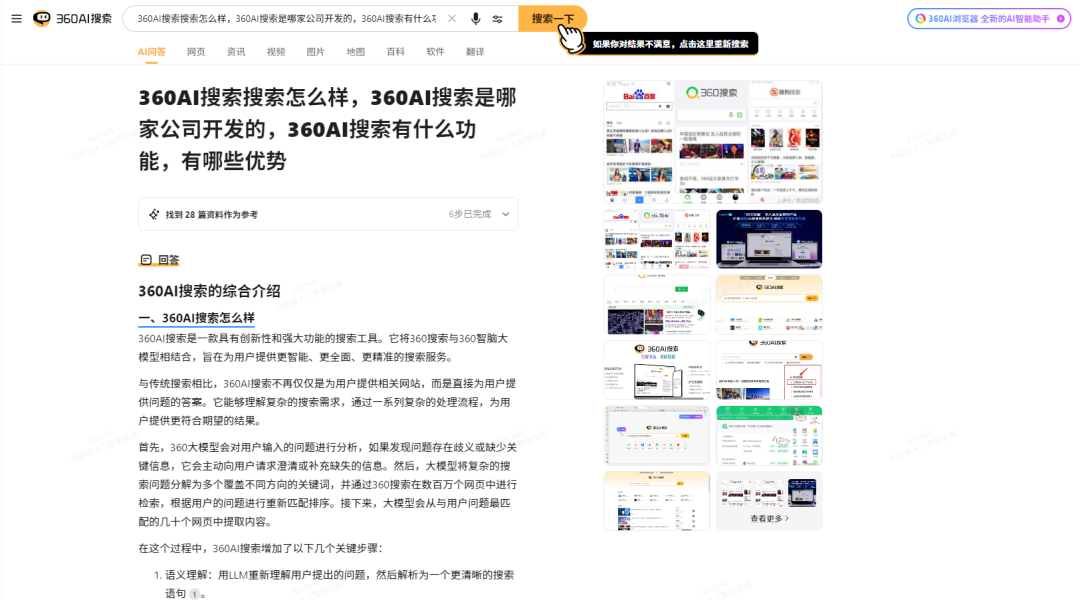Expand the 6步已完成 steps chevron
Image resolution: width=1080 pixels, height=600 pixels.
pyautogui.click(x=506, y=214)
